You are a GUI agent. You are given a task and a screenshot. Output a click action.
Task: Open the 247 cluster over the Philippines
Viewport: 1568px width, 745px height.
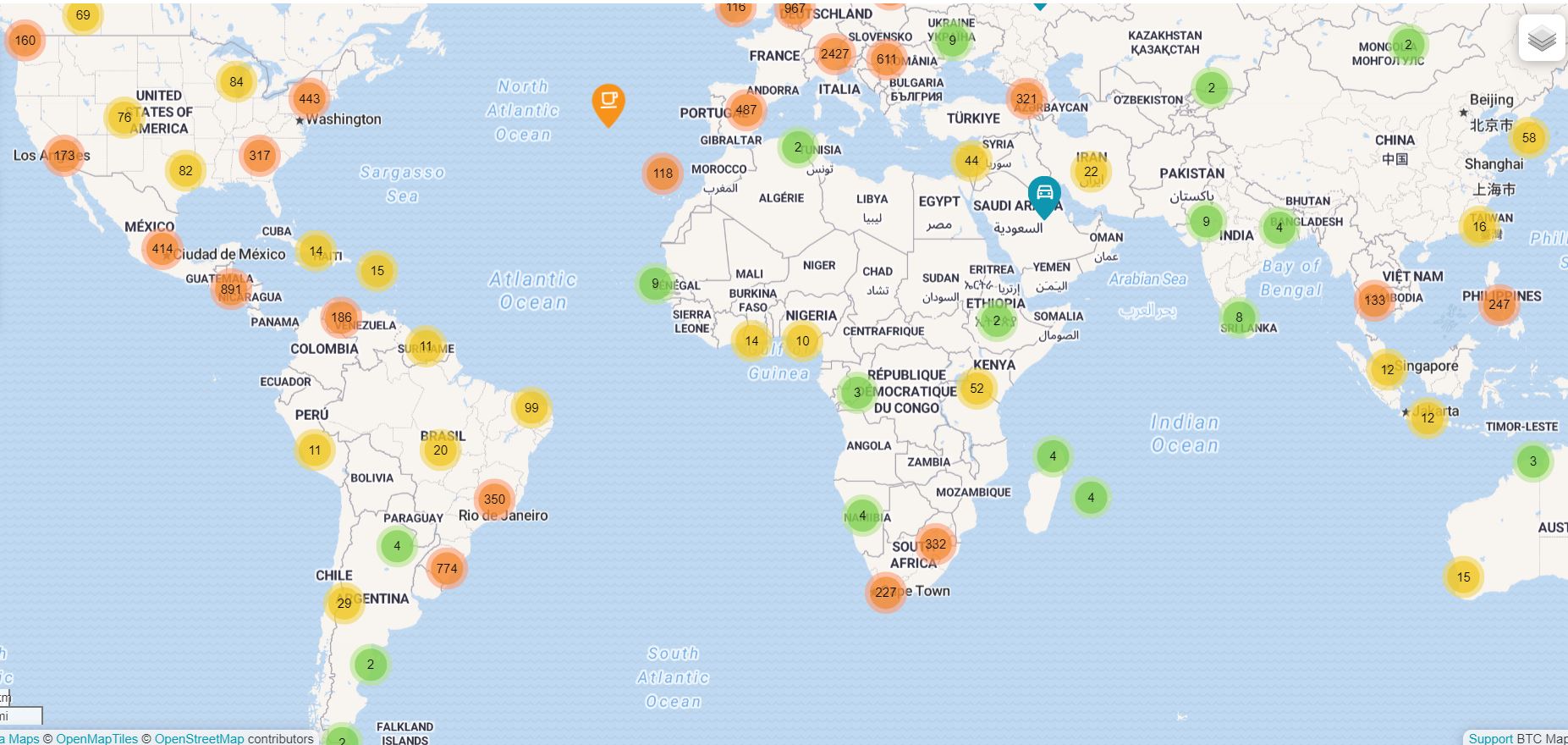click(x=1499, y=304)
